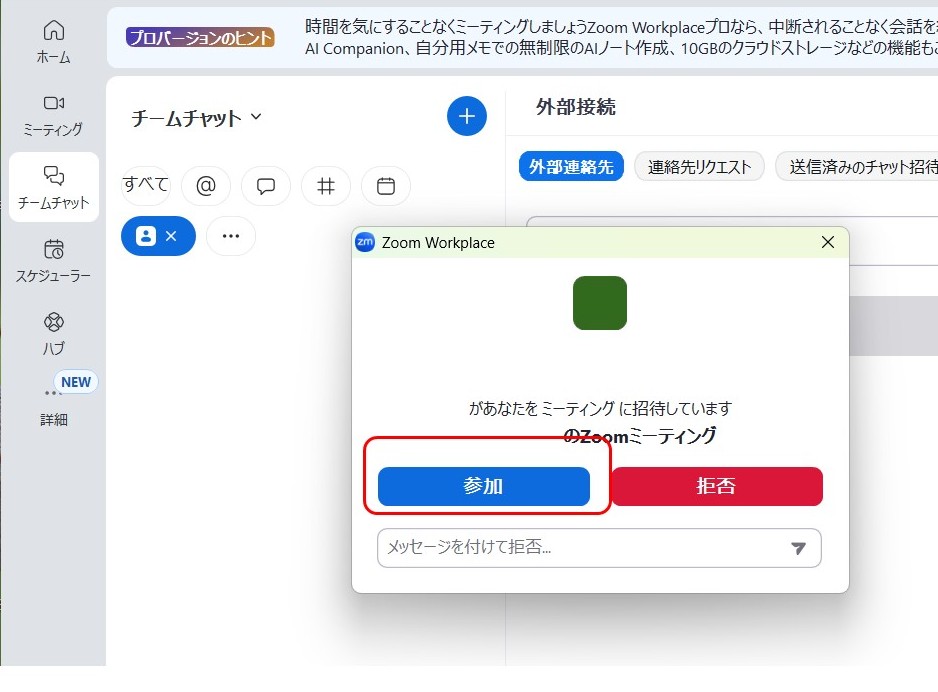Send the decline message arrow icon
The height and width of the screenshot is (692, 938).
click(798, 548)
